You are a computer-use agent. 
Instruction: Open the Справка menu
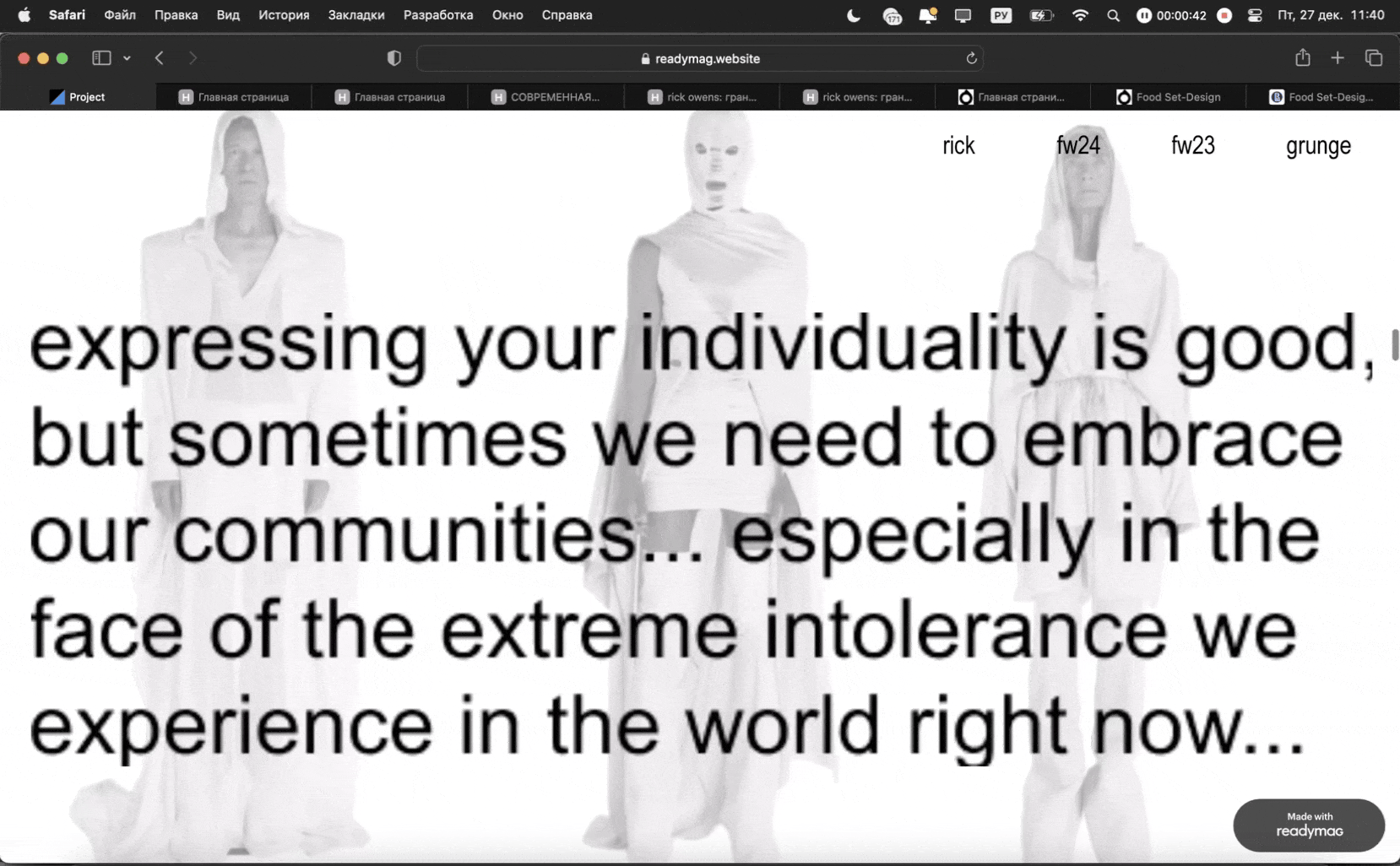click(x=567, y=15)
